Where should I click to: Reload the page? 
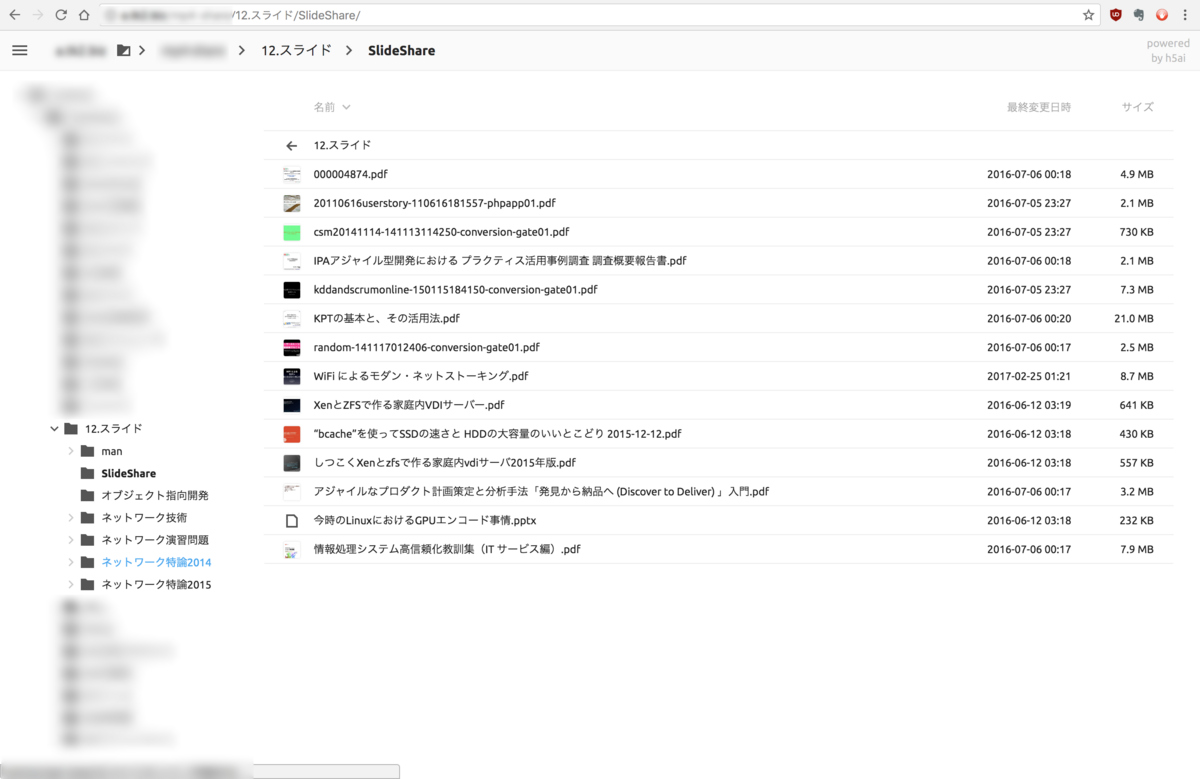[x=61, y=16]
